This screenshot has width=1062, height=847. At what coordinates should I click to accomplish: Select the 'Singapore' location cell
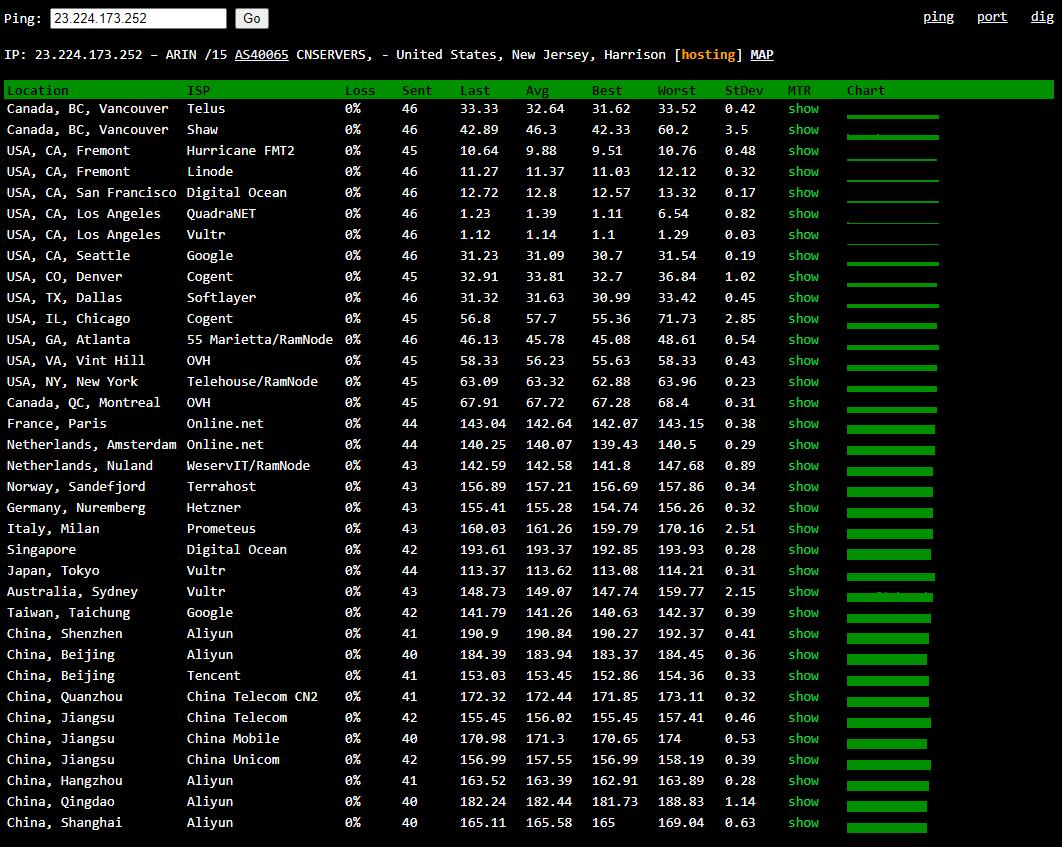[41, 549]
